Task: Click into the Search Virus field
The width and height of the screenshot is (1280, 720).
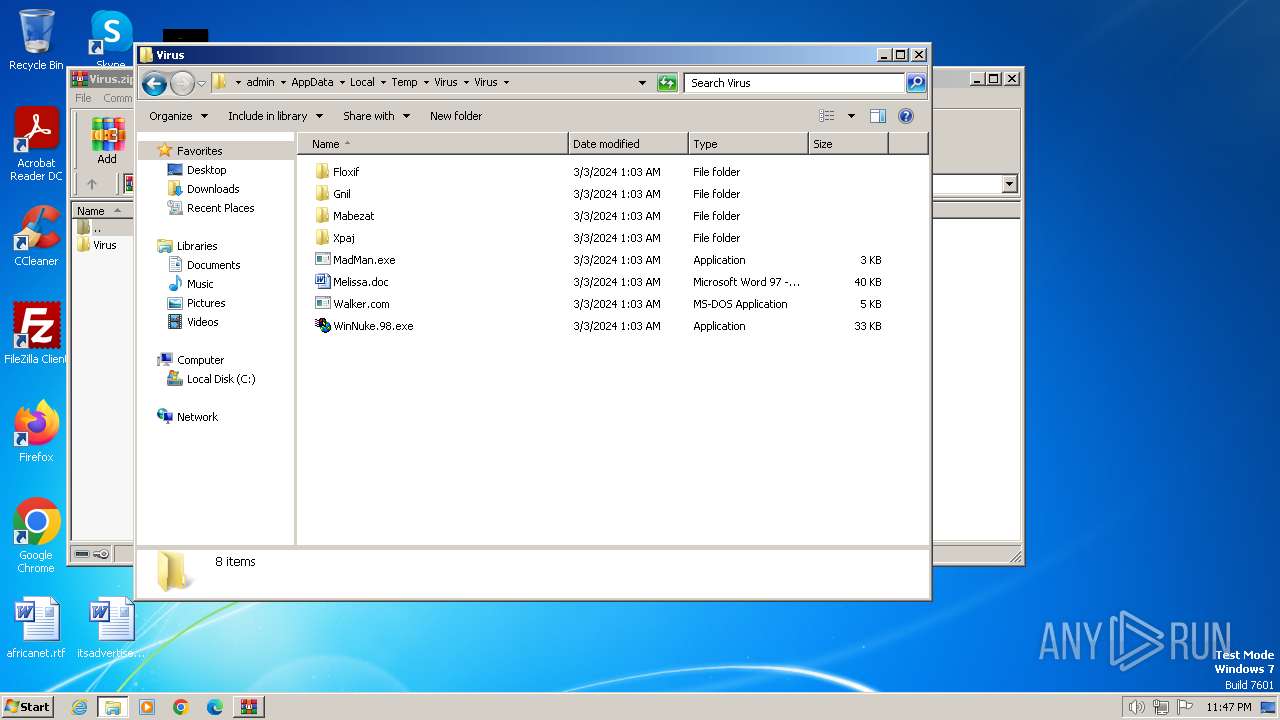Action: pos(794,83)
